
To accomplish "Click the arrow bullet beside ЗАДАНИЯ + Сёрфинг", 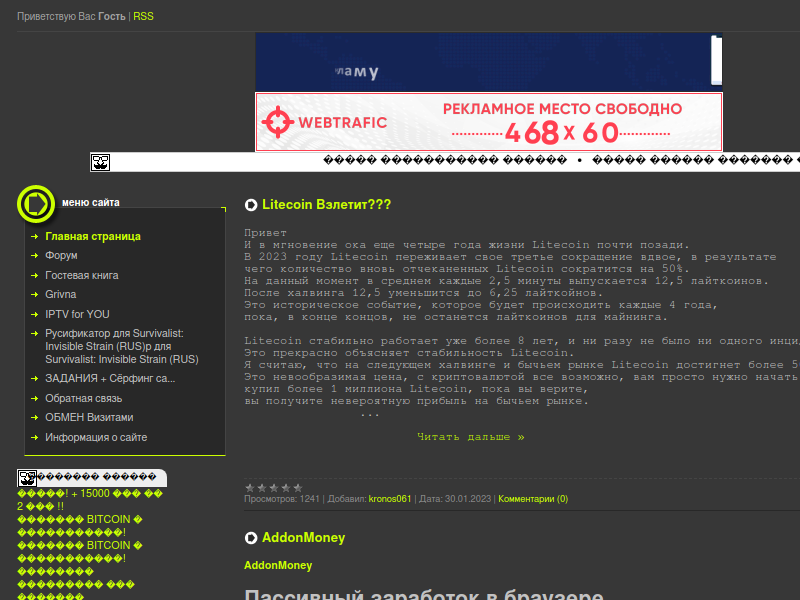I will pyautogui.click(x=35, y=379).
